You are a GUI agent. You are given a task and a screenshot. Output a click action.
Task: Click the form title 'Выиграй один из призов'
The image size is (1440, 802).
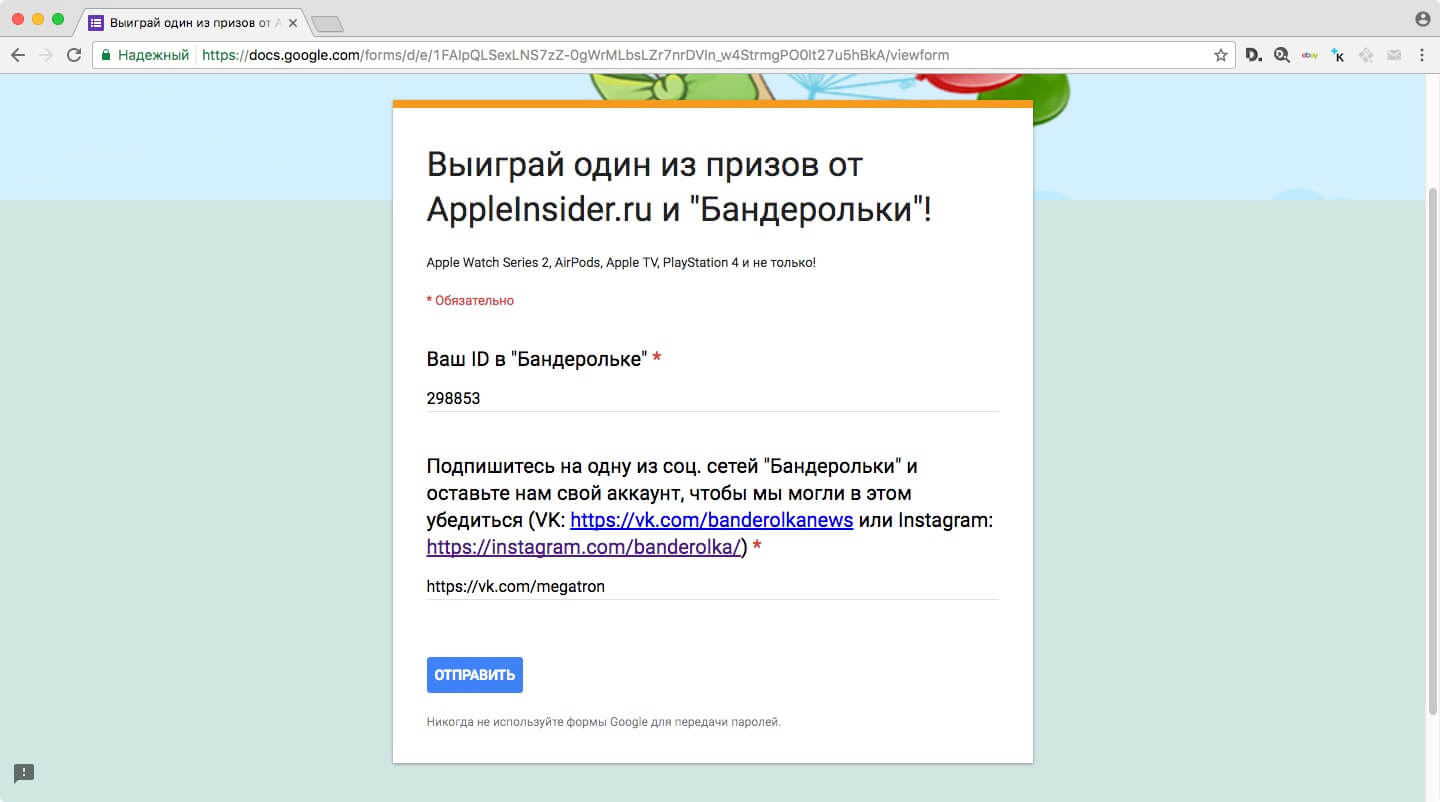click(x=679, y=187)
